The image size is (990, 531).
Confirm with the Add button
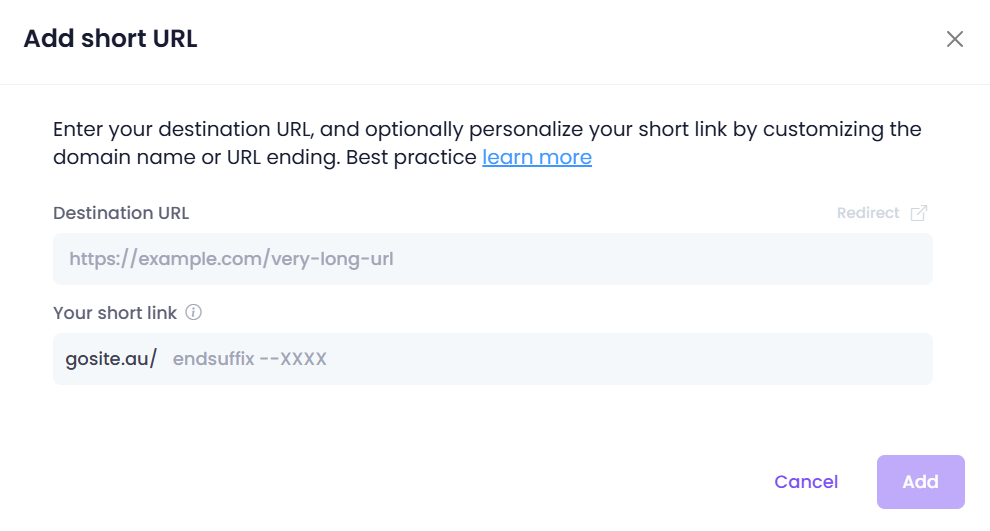click(921, 482)
